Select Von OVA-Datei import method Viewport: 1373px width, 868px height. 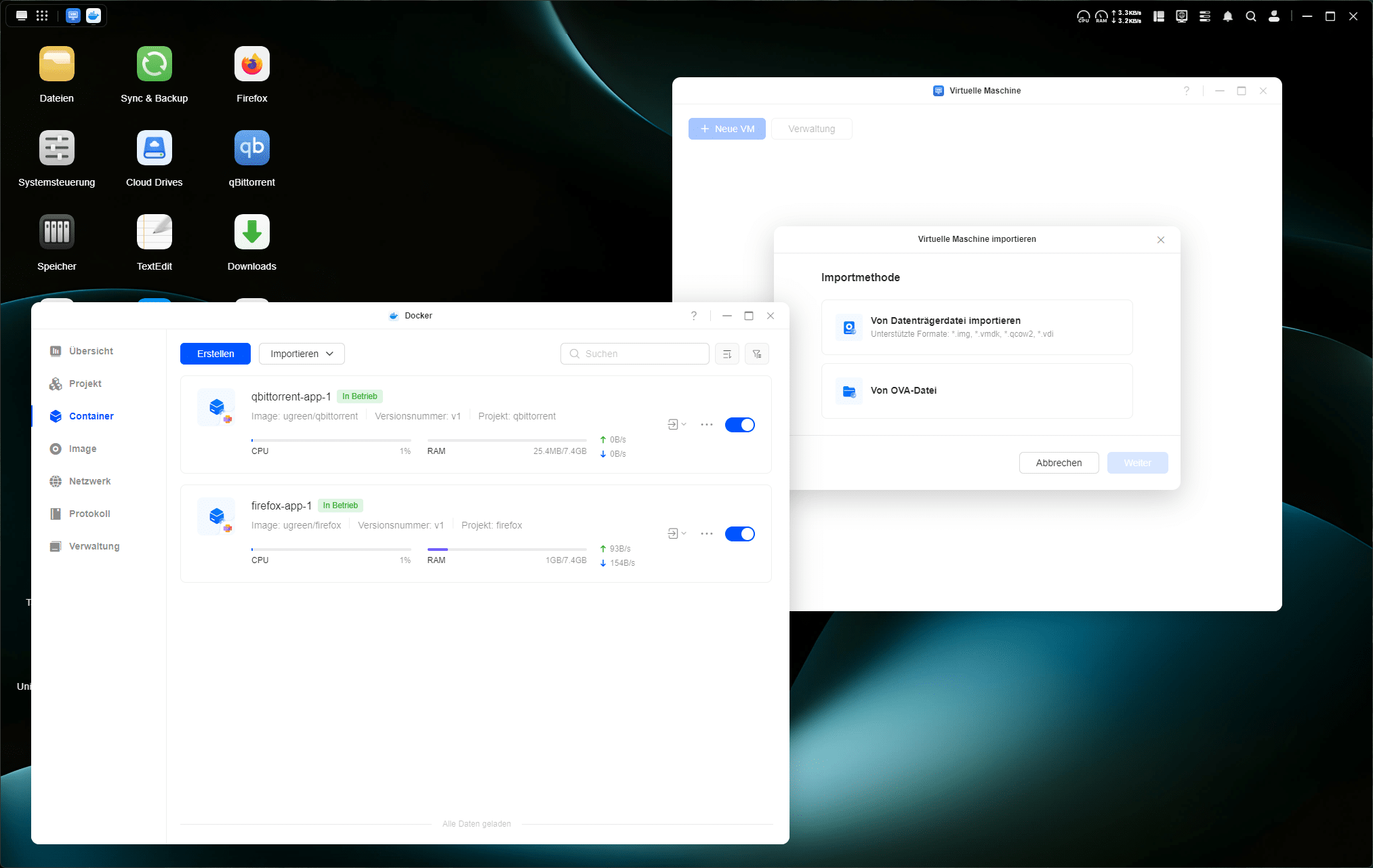point(976,391)
